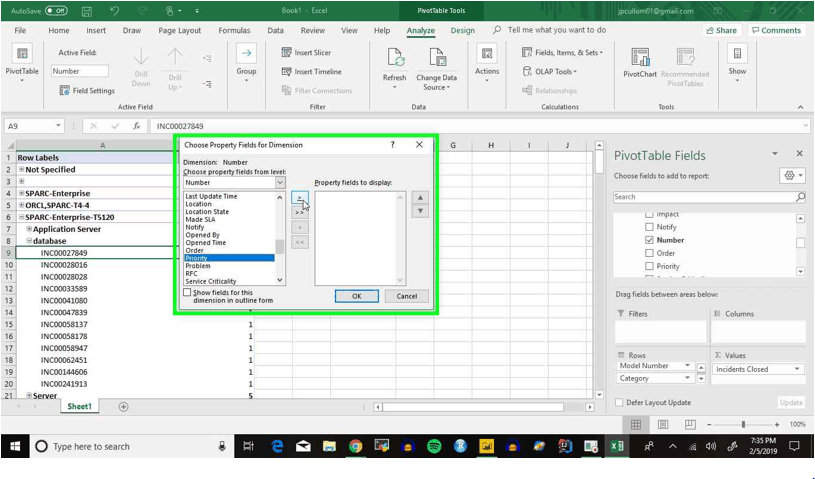Viewport: 815px width, 479px height.
Task: Move property field down arrow
Action: (x=420, y=211)
